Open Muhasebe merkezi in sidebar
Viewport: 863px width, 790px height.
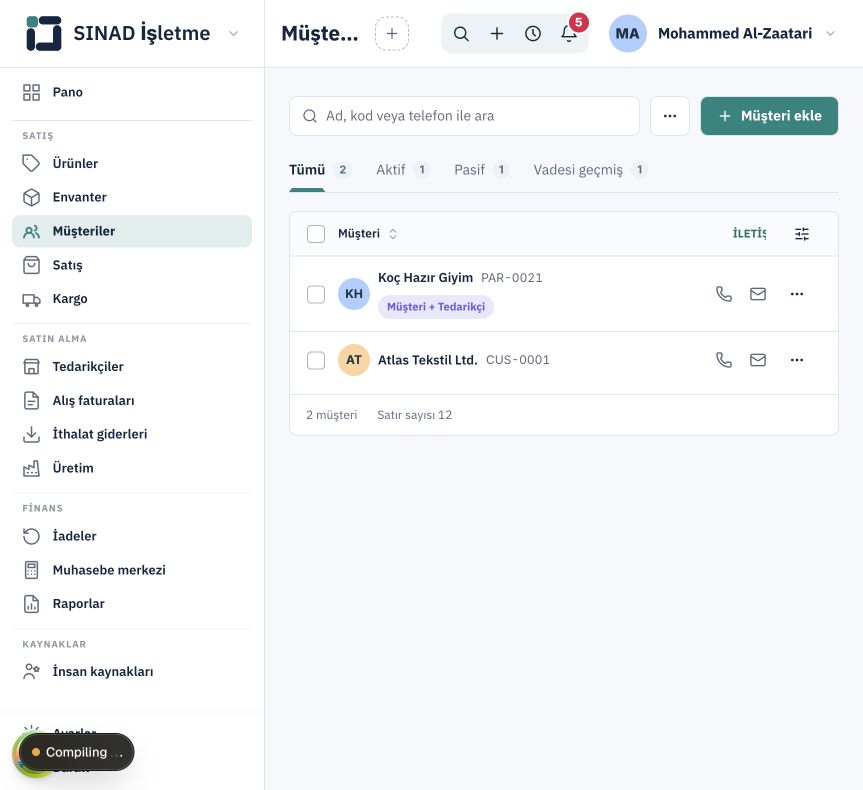132,570
